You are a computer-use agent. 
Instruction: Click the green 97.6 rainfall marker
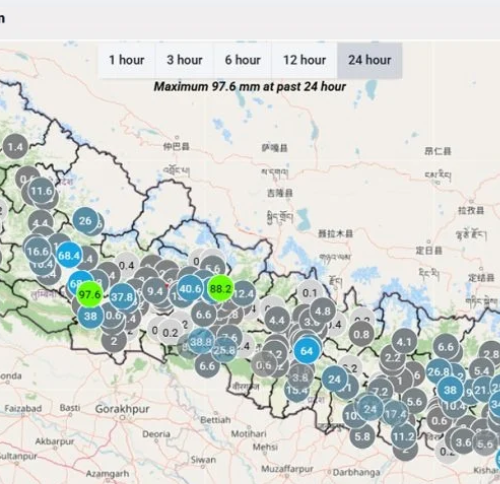click(x=90, y=294)
